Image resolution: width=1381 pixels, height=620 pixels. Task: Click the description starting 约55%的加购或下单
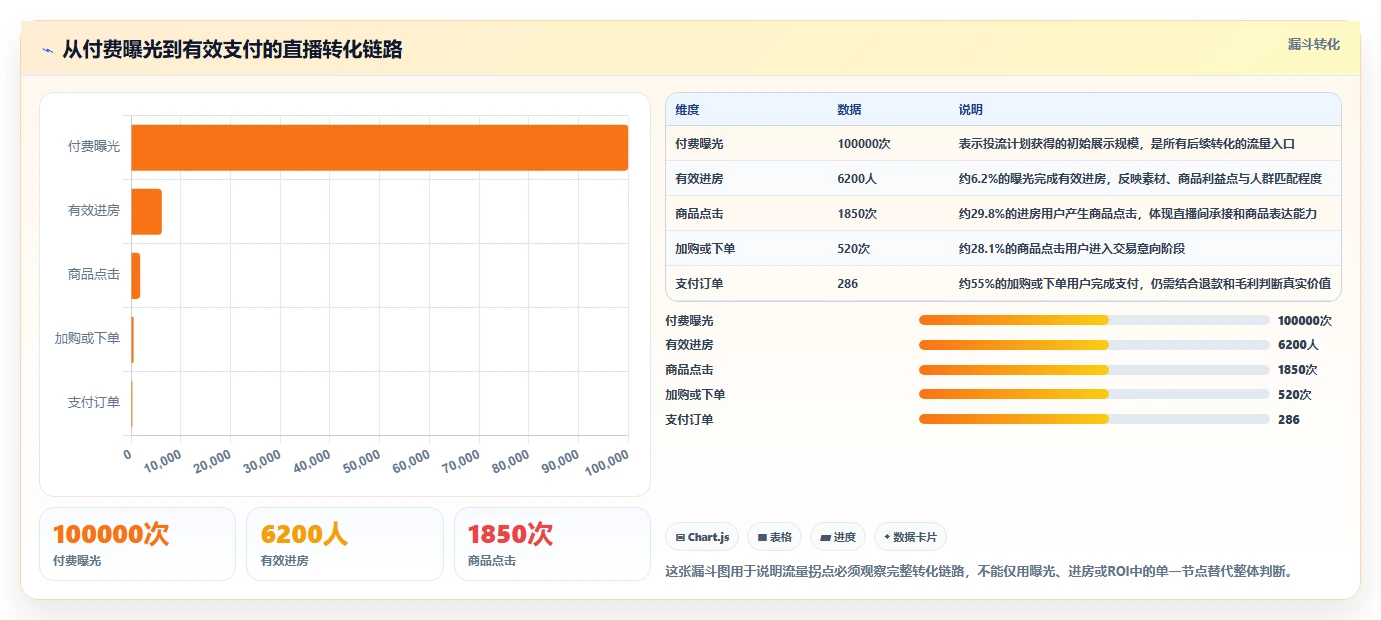tap(1145, 283)
